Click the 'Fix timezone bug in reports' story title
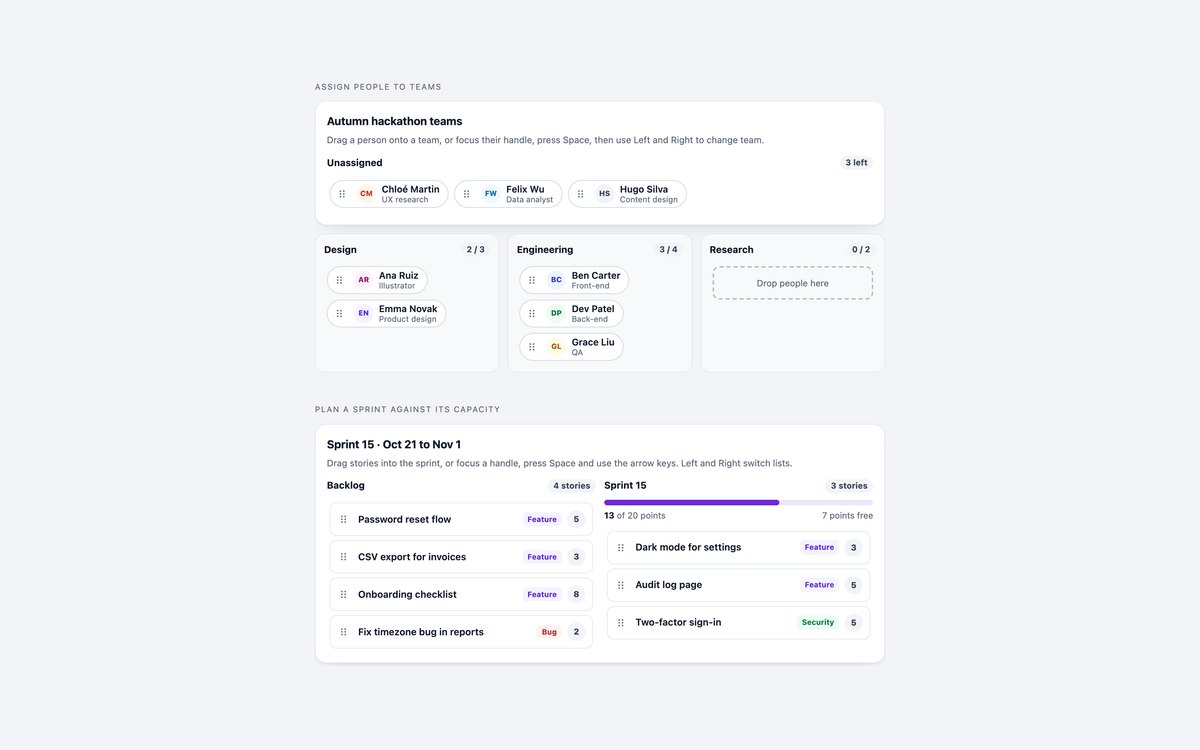Viewport: 1200px width, 750px height. pos(421,632)
